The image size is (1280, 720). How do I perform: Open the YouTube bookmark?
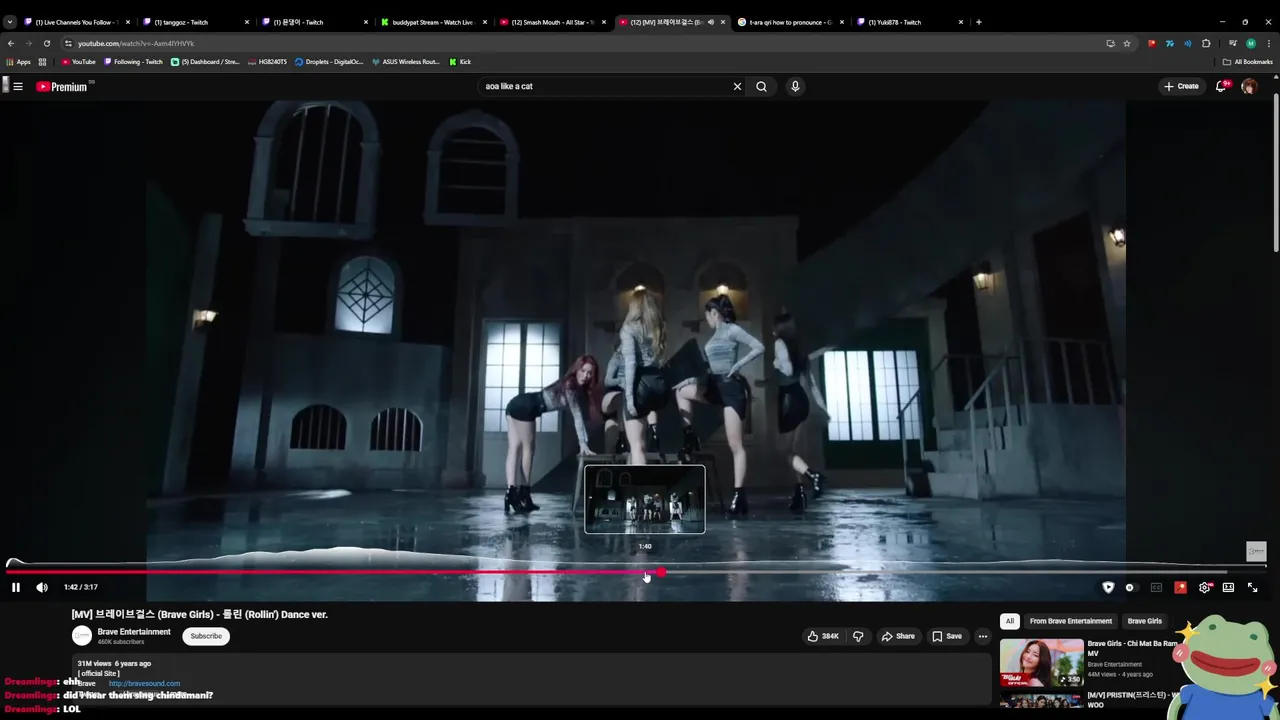point(79,62)
